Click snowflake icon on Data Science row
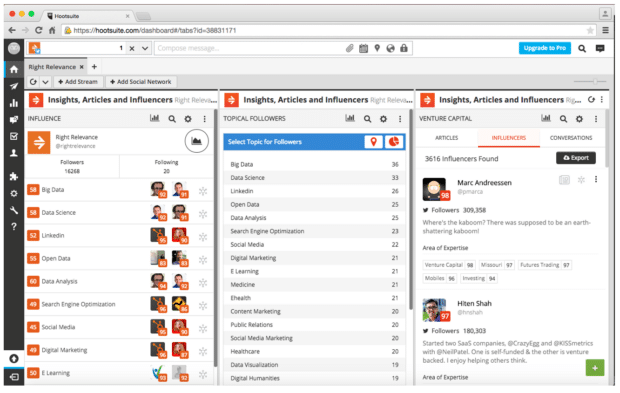620x393 pixels. 203,214
